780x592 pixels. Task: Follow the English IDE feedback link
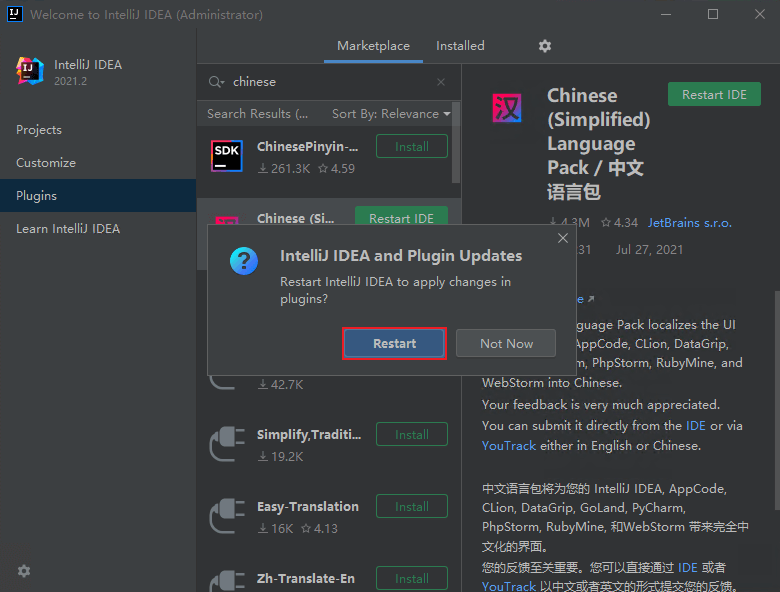tap(695, 426)
